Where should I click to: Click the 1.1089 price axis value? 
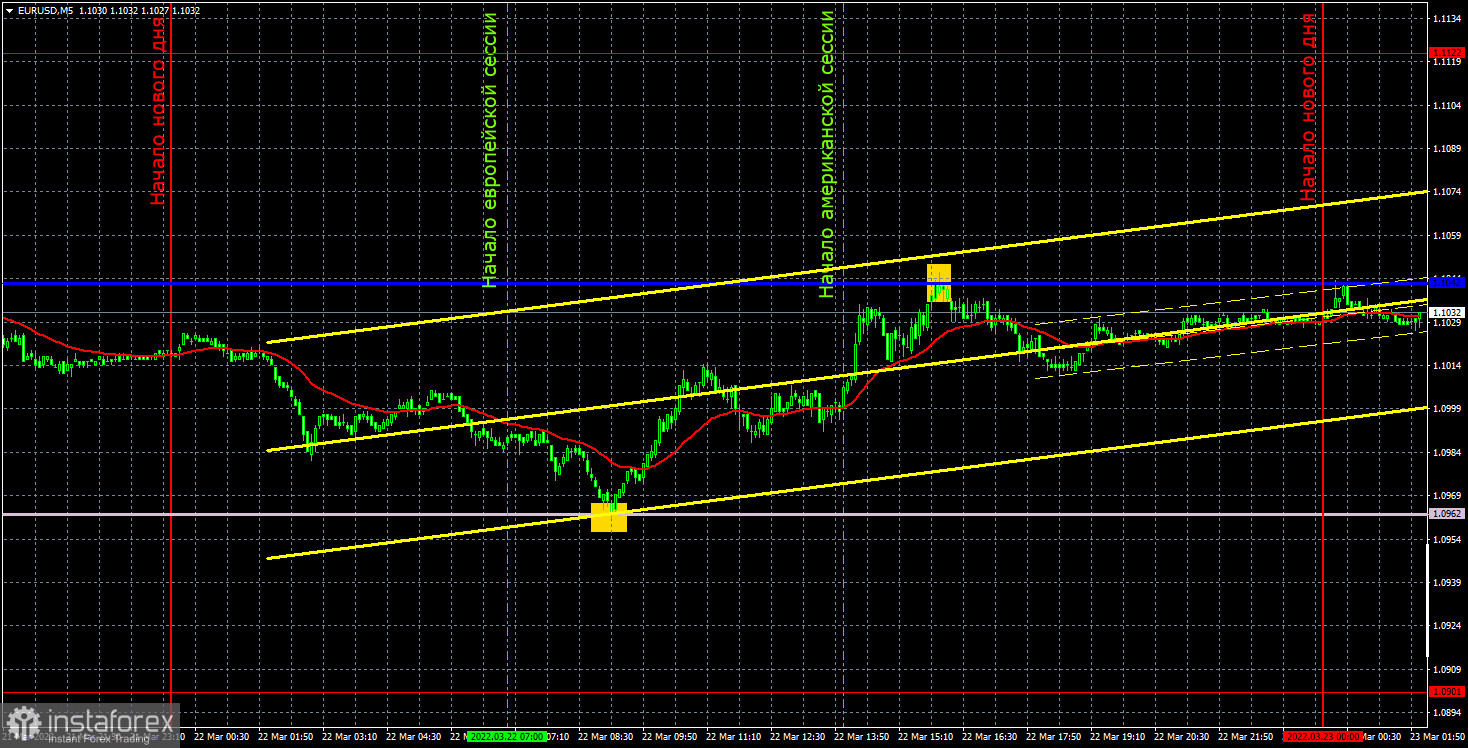[x=1447, y=149]
